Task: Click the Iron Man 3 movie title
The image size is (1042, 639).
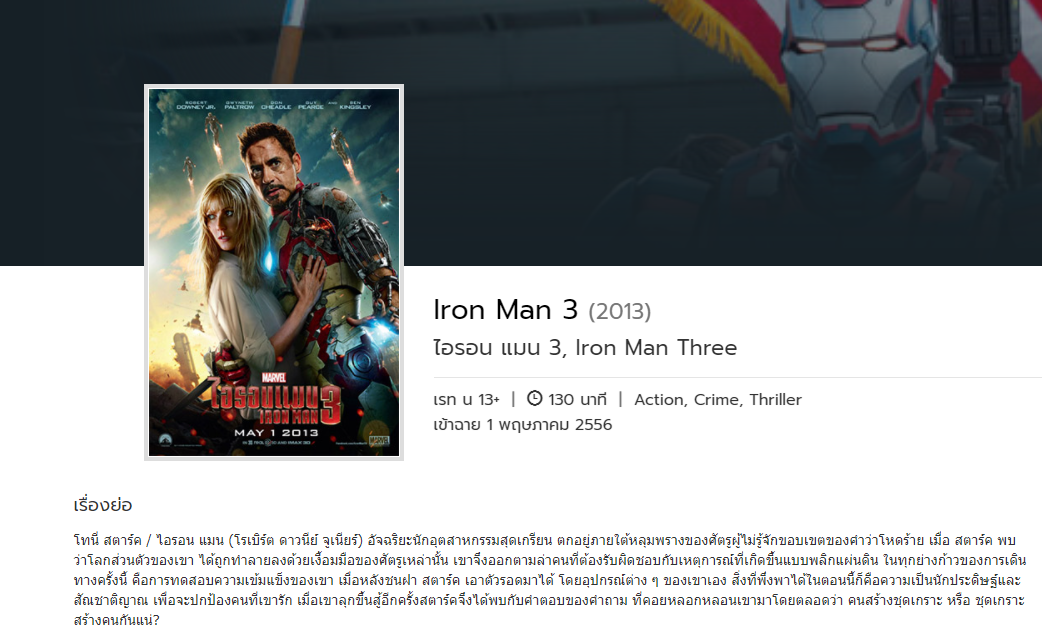Action: click(506, 310)
